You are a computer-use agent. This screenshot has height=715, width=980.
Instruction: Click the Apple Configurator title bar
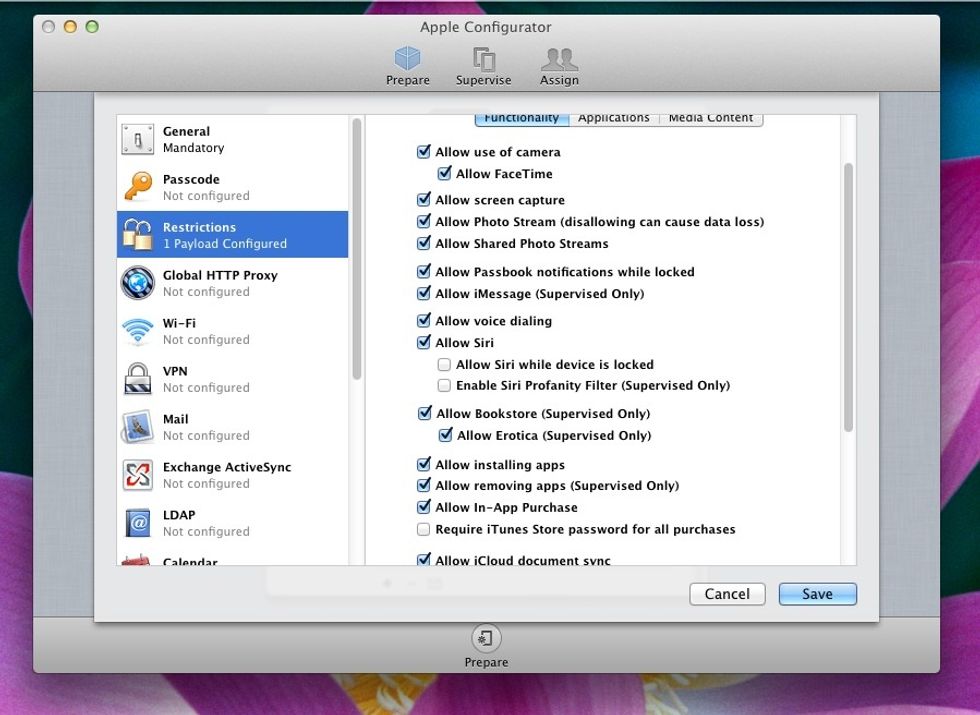tap(486, 27)
